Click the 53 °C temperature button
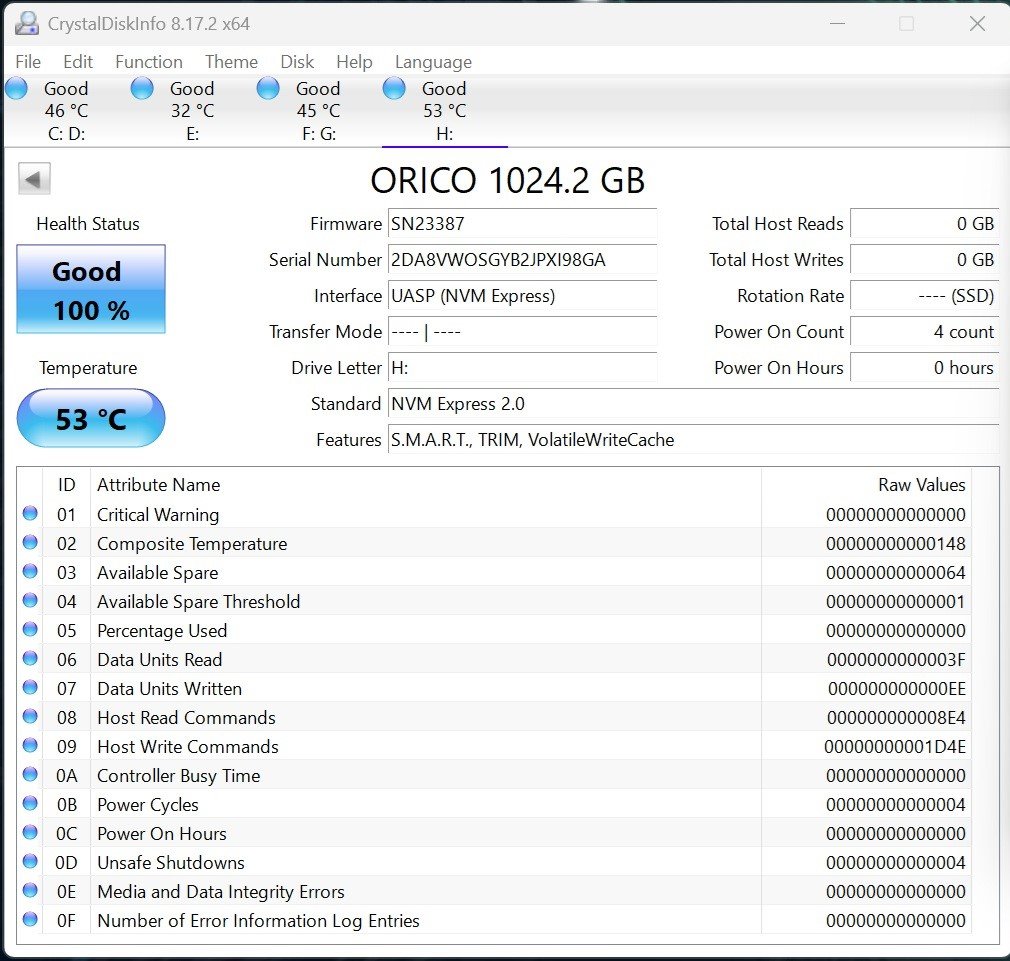 point(91,418)
